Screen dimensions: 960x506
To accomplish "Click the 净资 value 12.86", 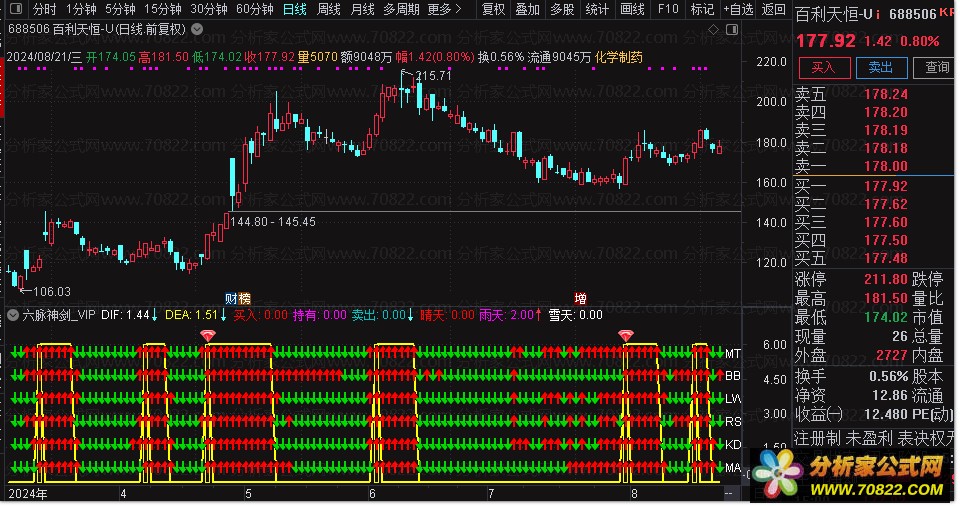I will pos(890,395).
